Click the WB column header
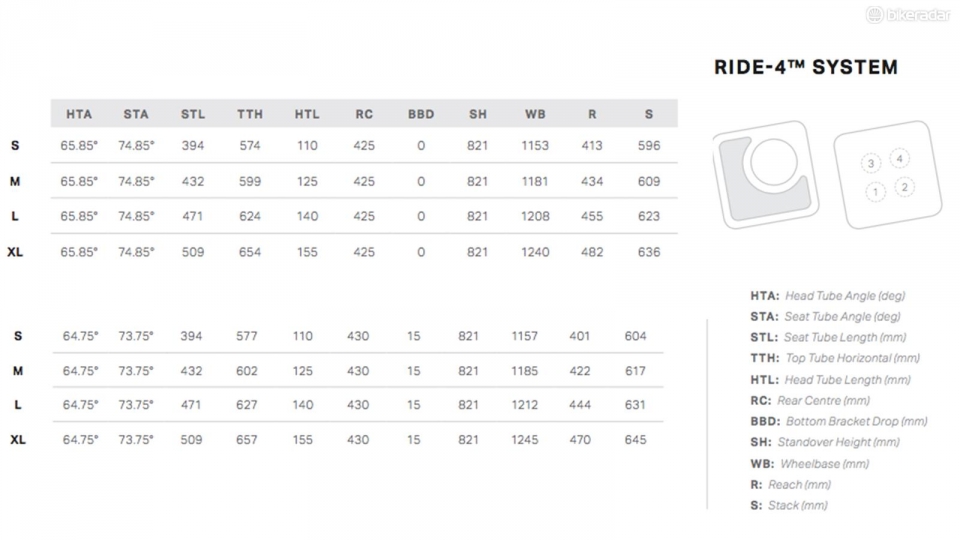960x540 pixels. point(535,114)
